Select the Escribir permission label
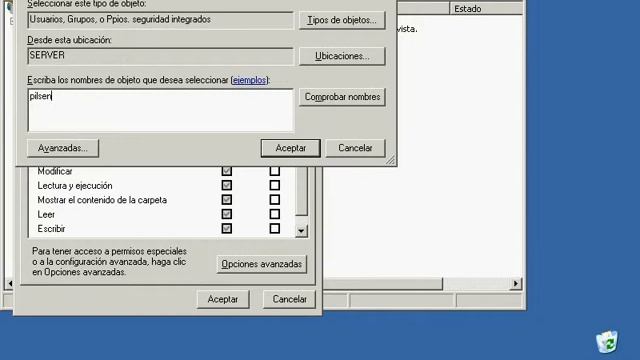The image size is (640, 360). [51, 229]
